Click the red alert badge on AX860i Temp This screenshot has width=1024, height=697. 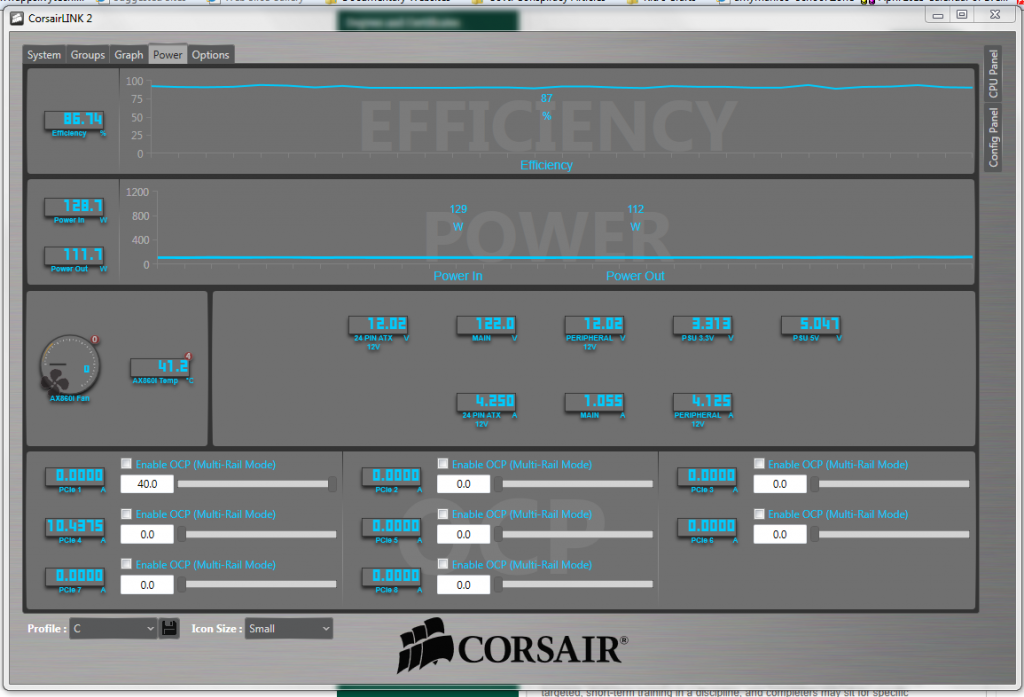coord(188,357)
